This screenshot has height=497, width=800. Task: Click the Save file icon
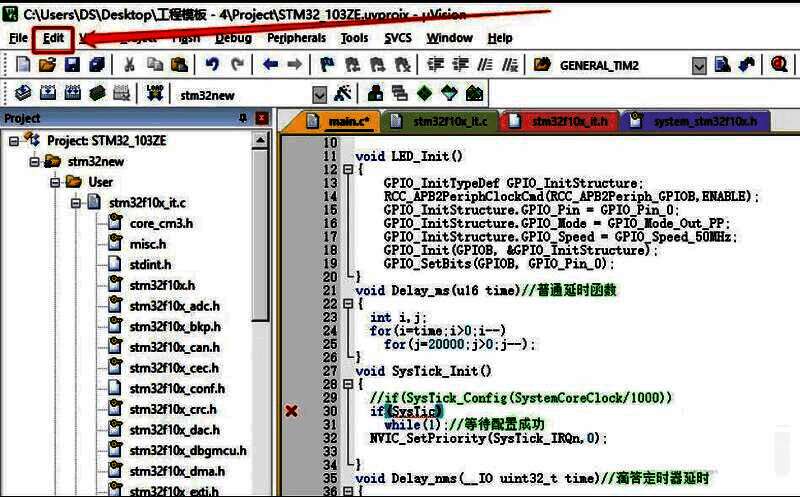pos(72,64)
